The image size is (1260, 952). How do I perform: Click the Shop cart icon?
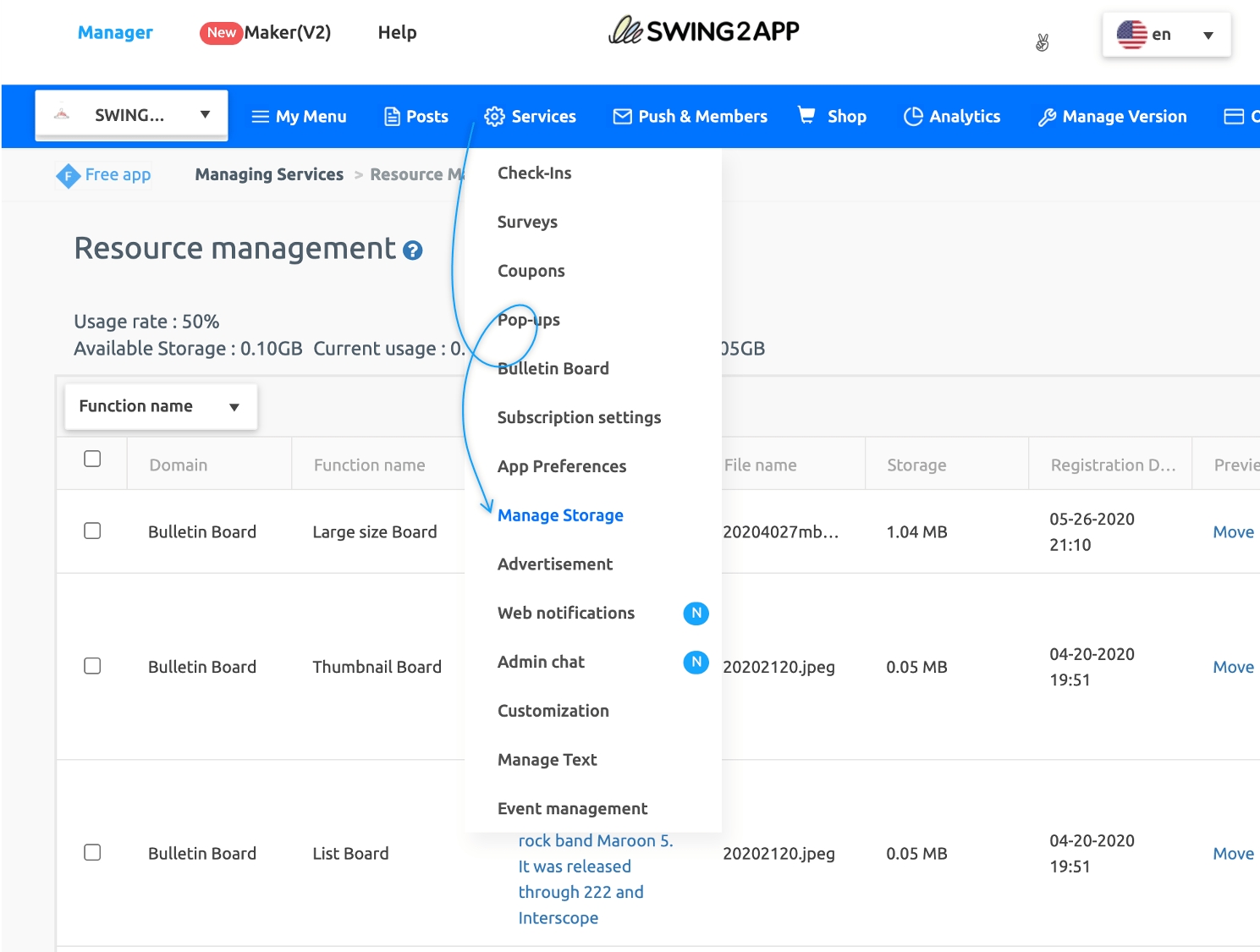807,115
